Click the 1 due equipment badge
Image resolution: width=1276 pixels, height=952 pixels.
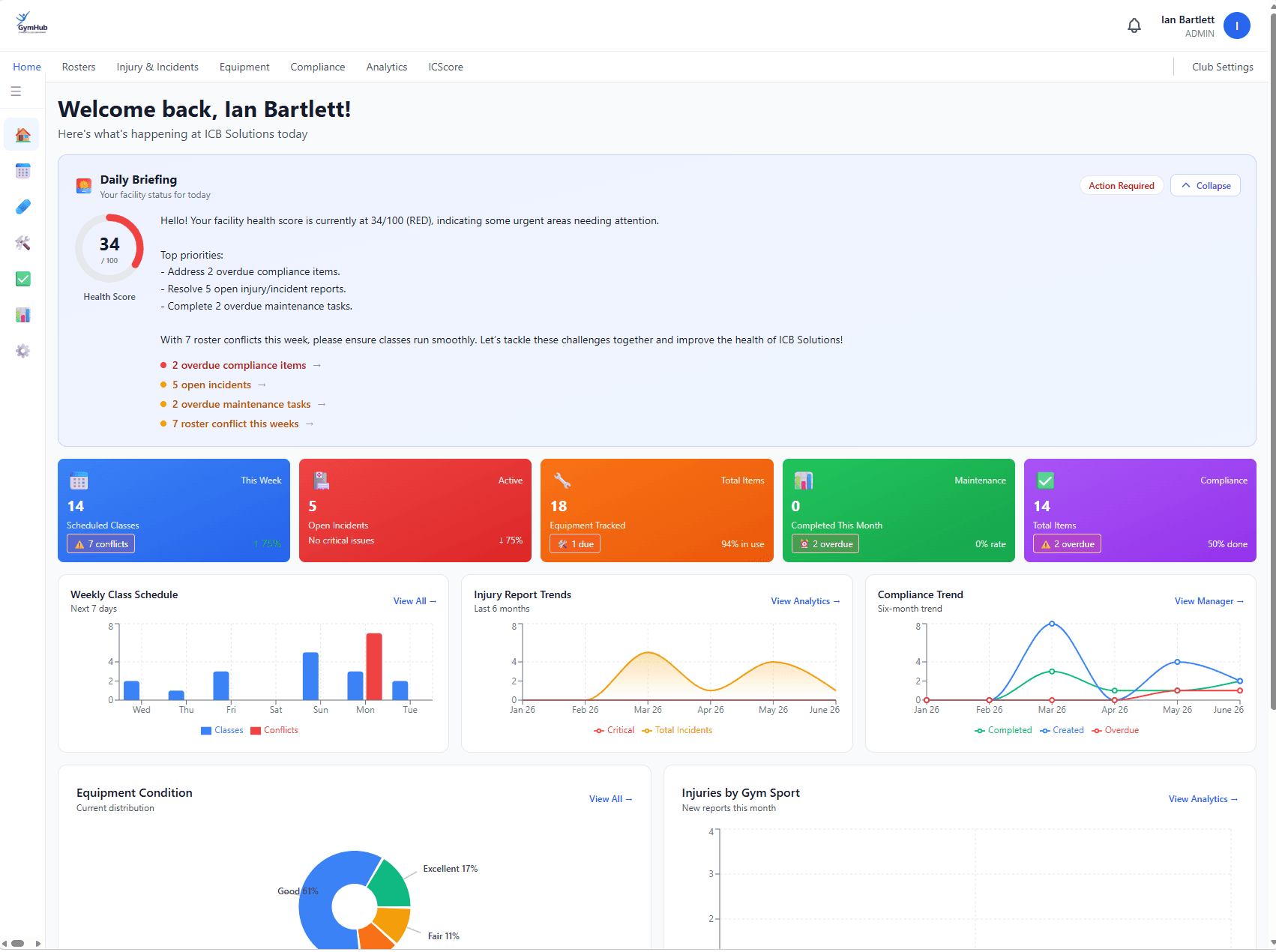(x=575, y=544)
